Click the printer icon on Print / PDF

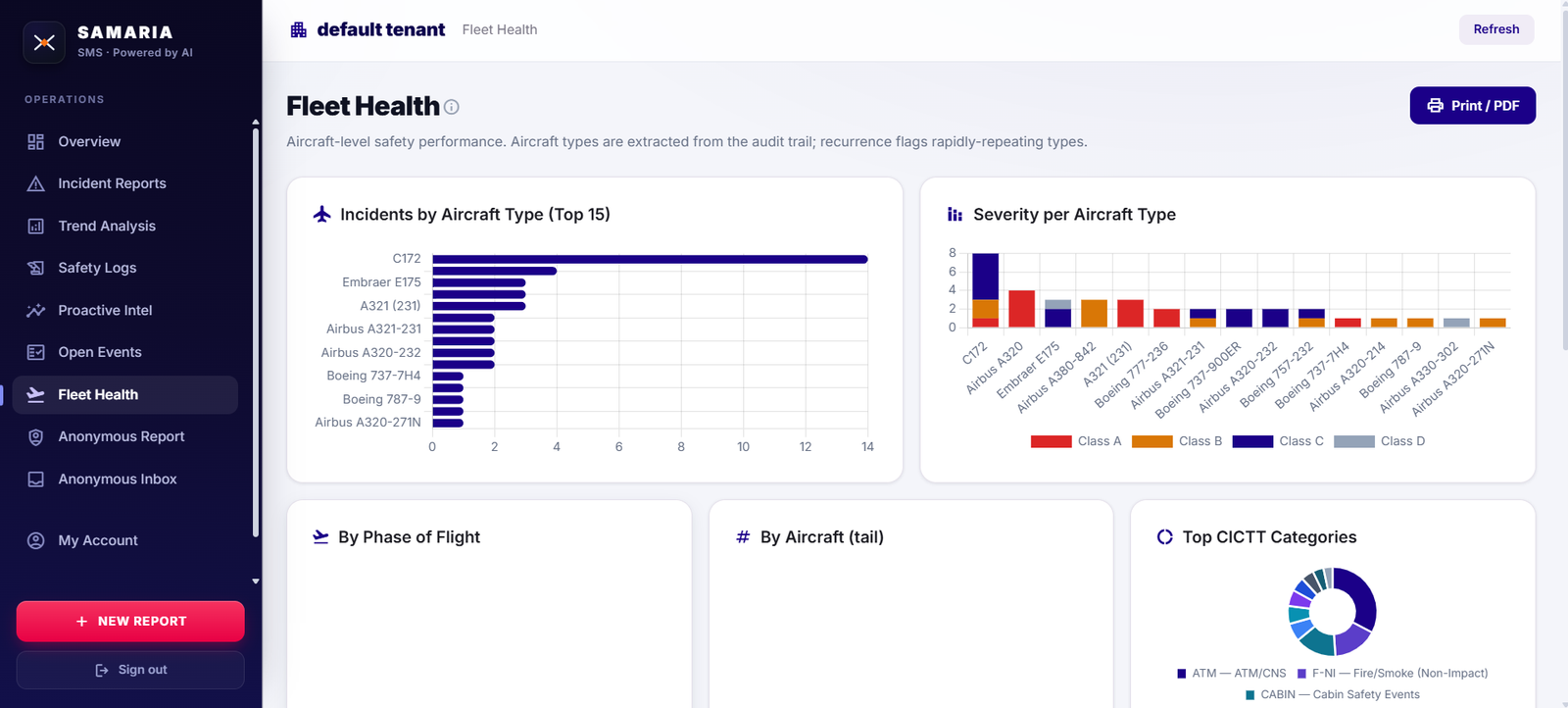pyautogui.click(x=1436, y=105)
